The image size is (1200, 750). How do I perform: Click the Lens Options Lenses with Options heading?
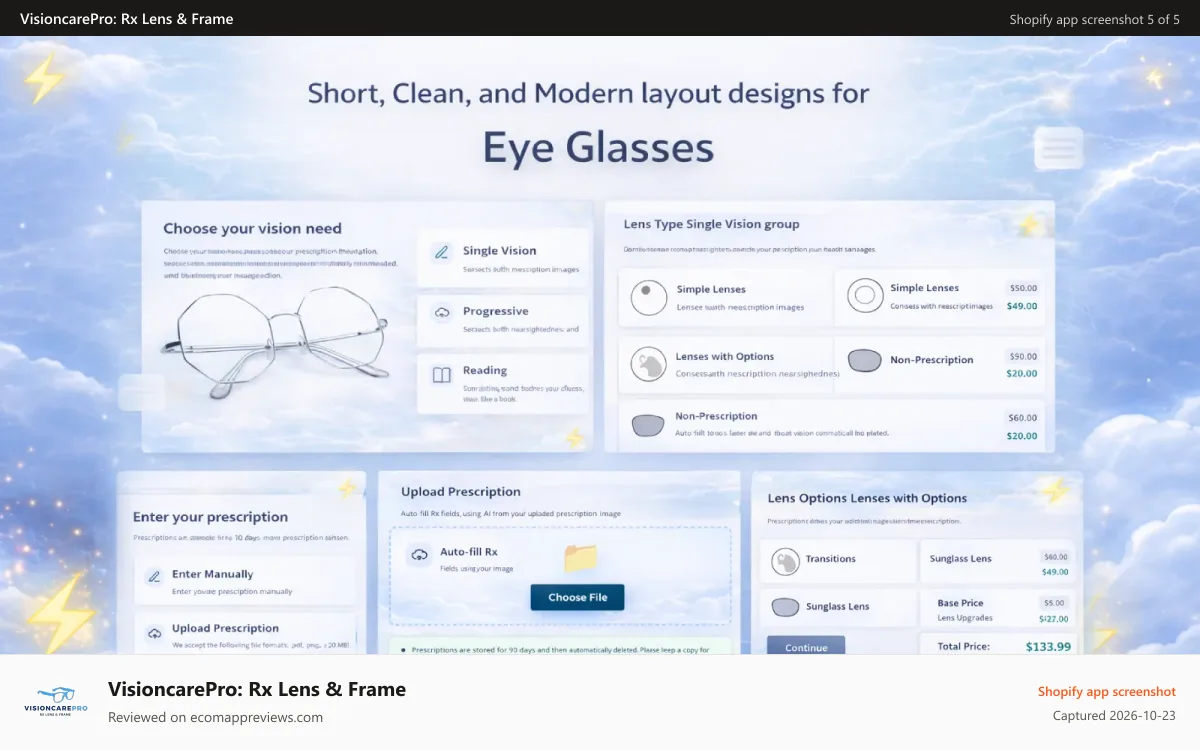[x=867, y=498]
